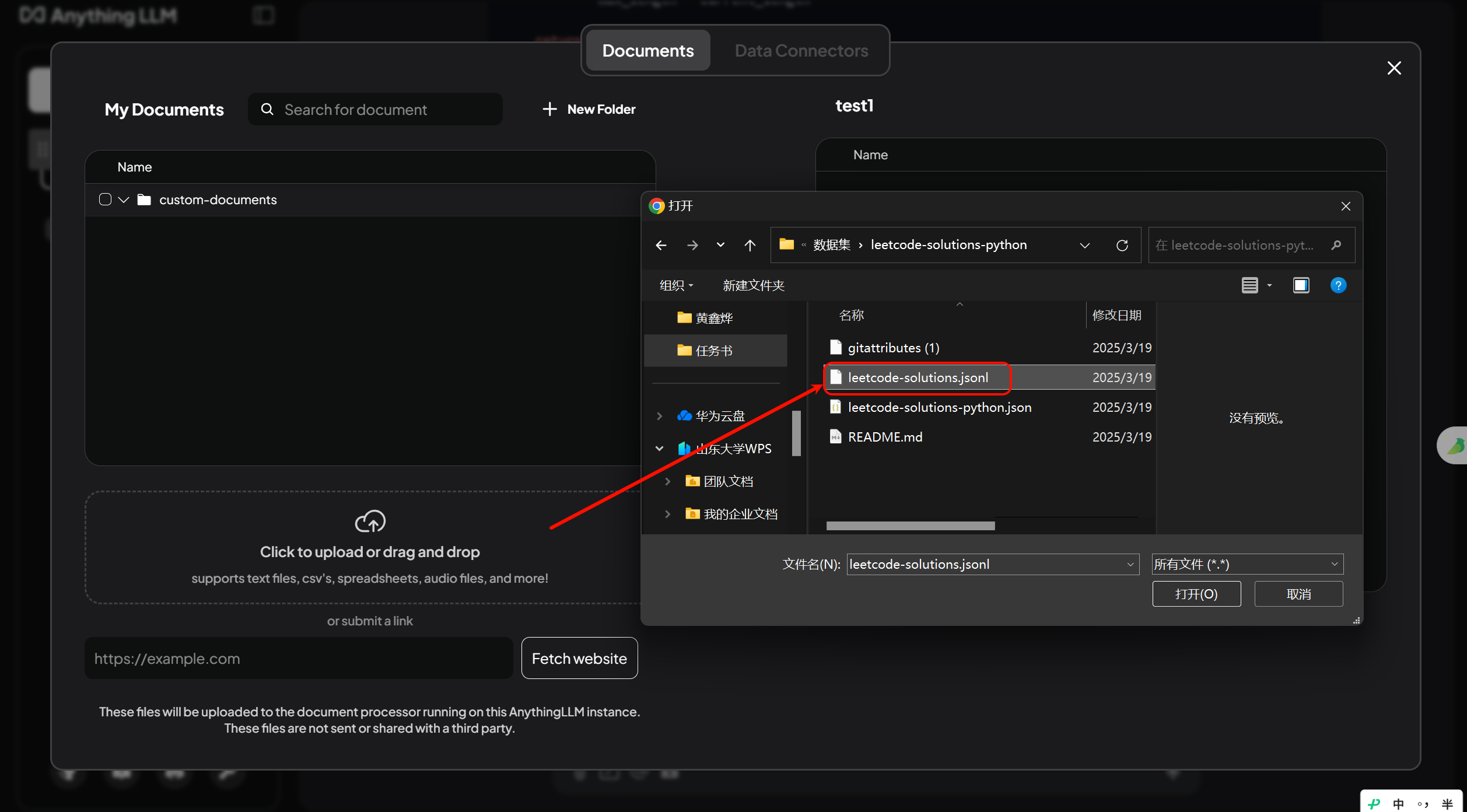Close the 打开 file dialog
This screenshot has height=812, width=1467.
coord(1345,206)
